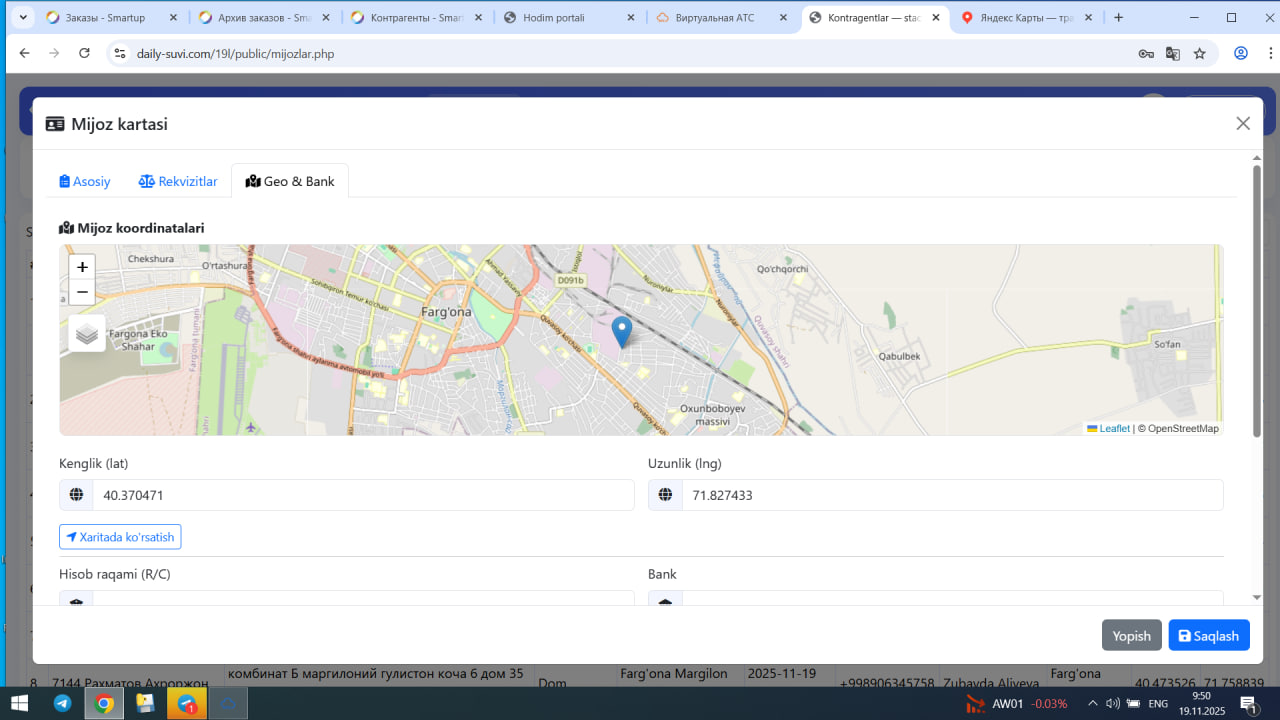Open the Chrome three-dot menu

click(1268, 53)
